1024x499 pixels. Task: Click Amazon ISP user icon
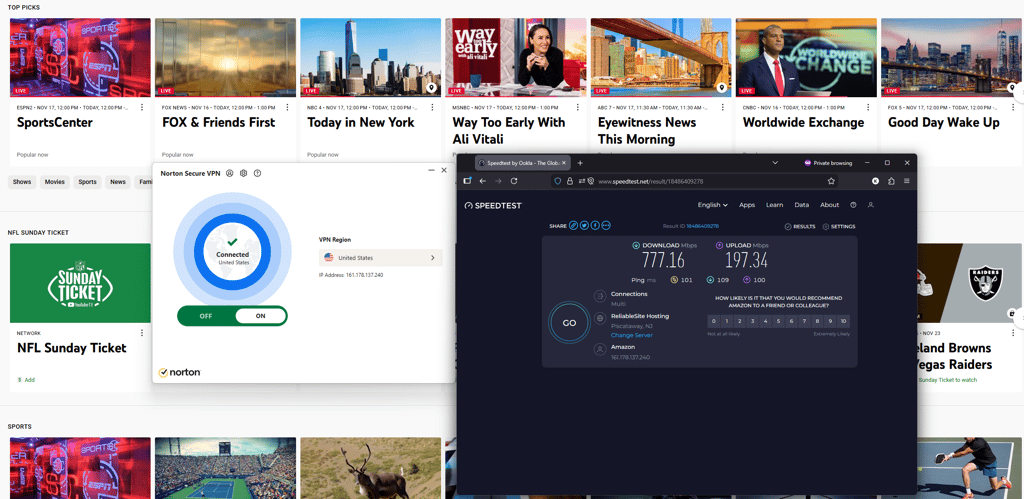600,349
